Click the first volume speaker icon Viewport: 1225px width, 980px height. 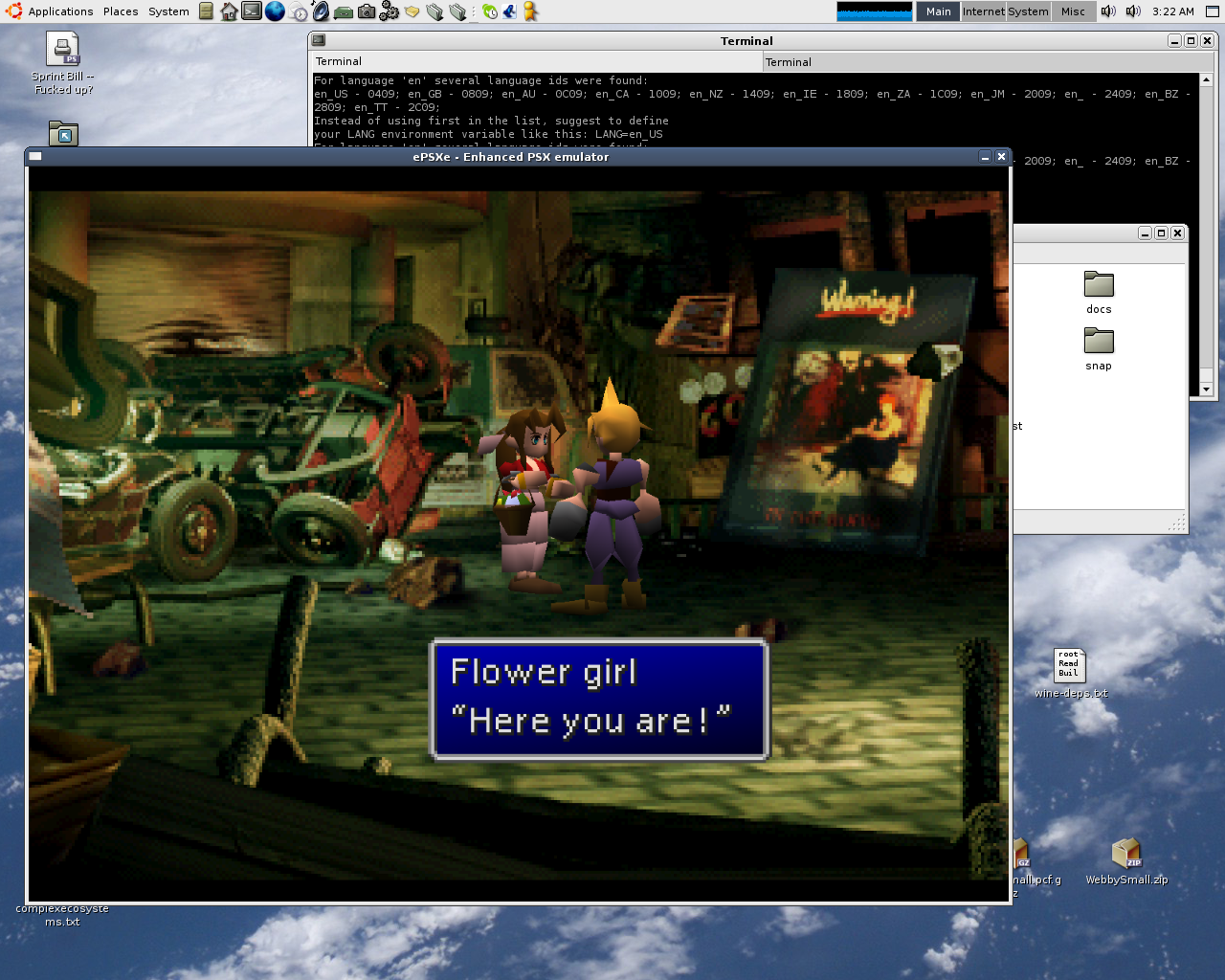pyautogui.click(x=1108, y=11)
